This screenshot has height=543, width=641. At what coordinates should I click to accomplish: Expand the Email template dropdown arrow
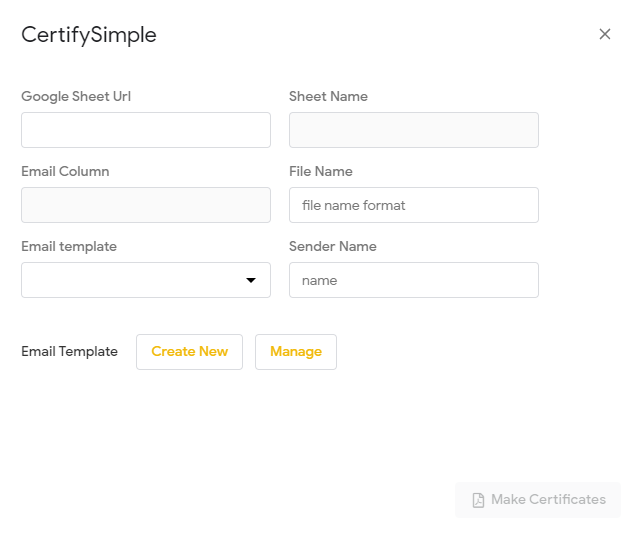pos(251,280)
